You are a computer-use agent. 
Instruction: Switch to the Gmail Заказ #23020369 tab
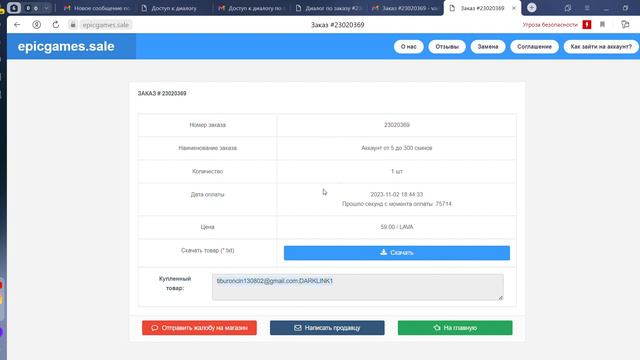tap(405, 8)
